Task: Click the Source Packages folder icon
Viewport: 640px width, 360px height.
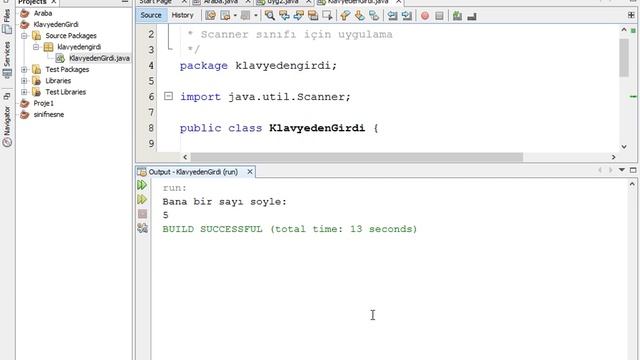Action: (36, 36)
